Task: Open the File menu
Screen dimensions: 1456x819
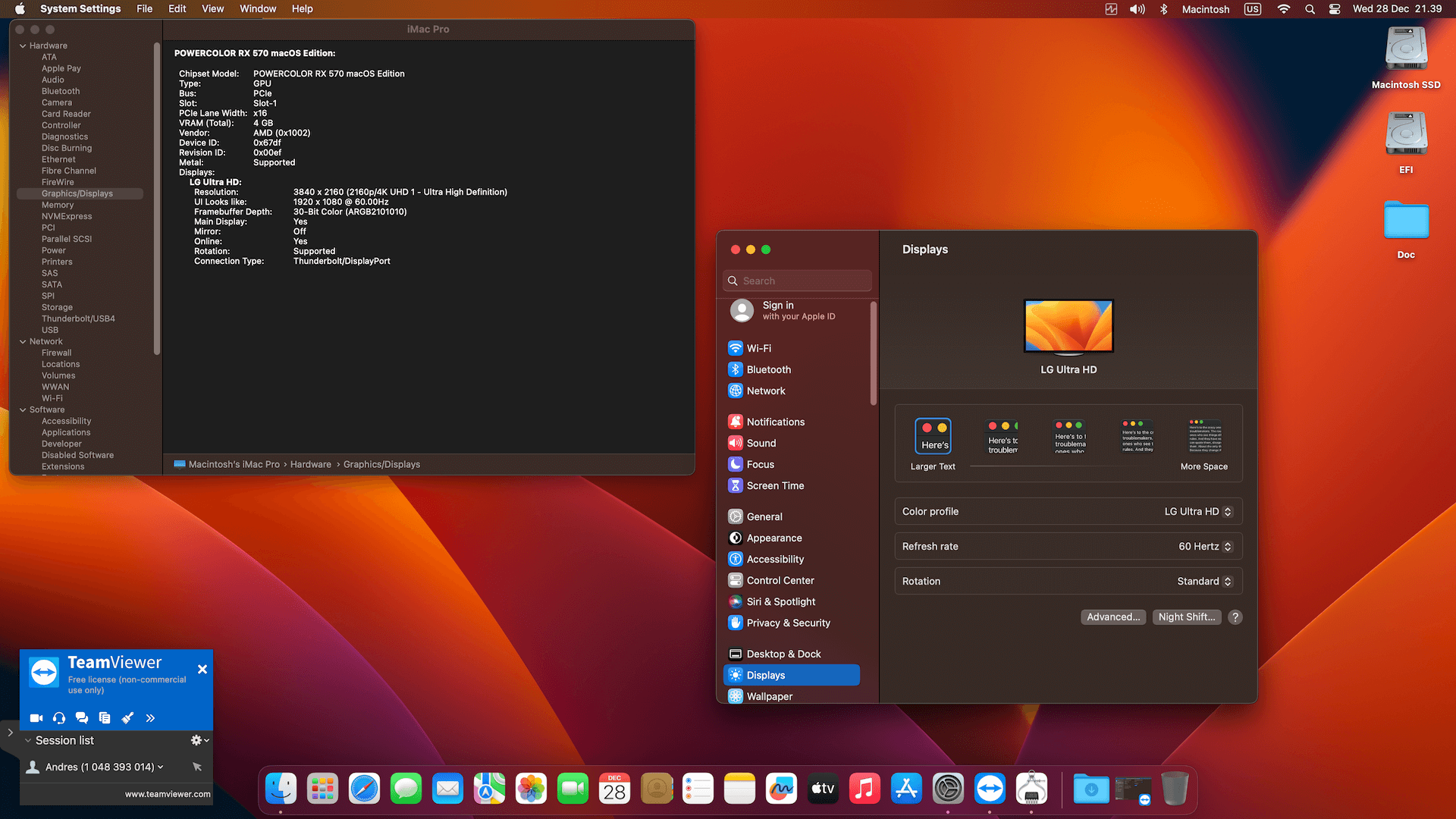Action: (x=144, y=9)
